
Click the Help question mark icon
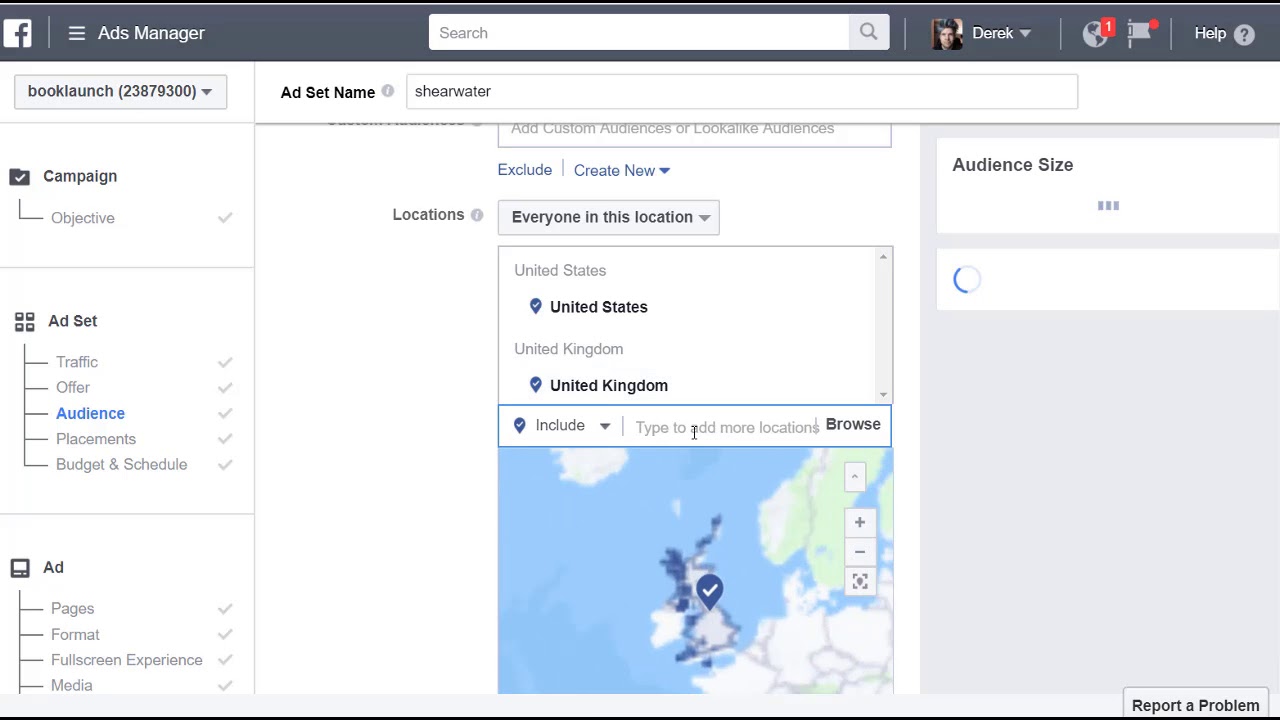(1244, 34)
